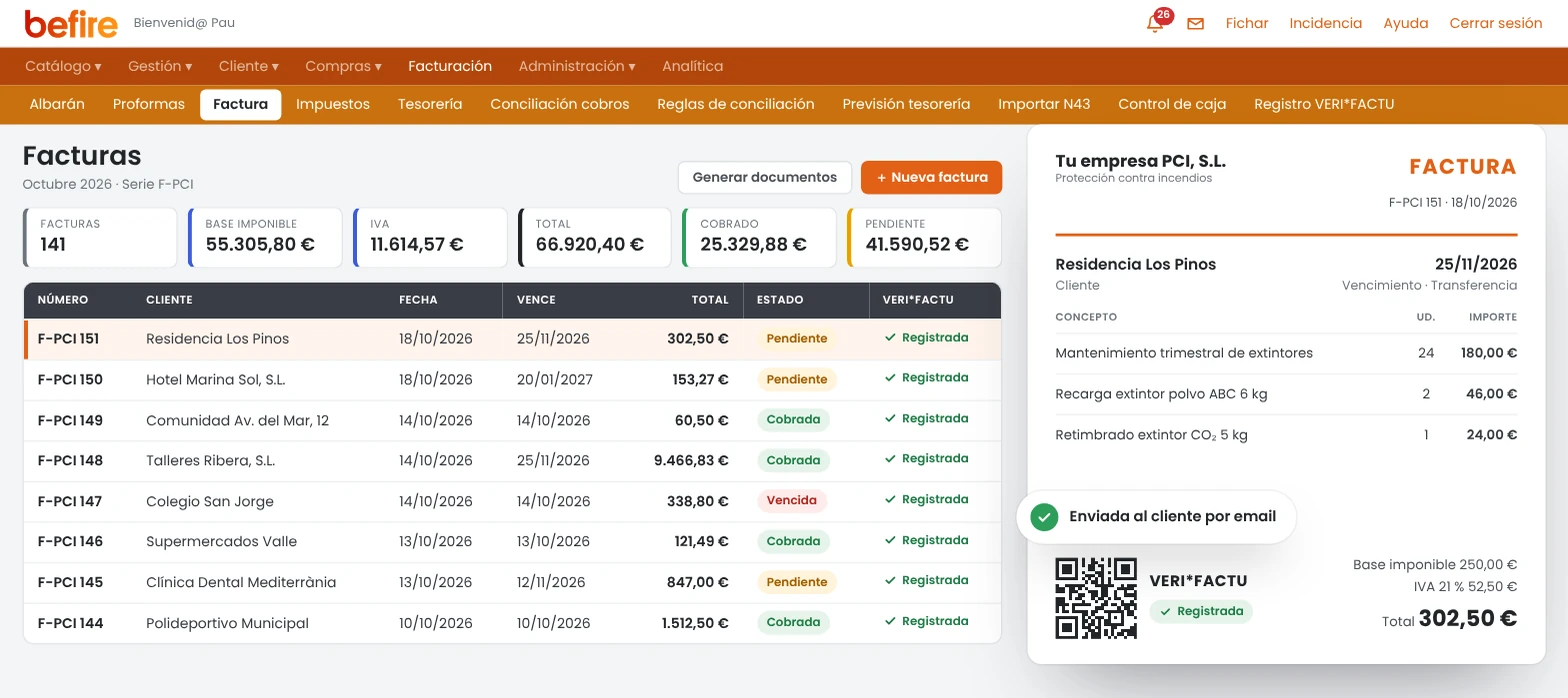Viewport: 1568px width, 698px height.
Task: Expand the Compras menu
Action: click(343, 66)
